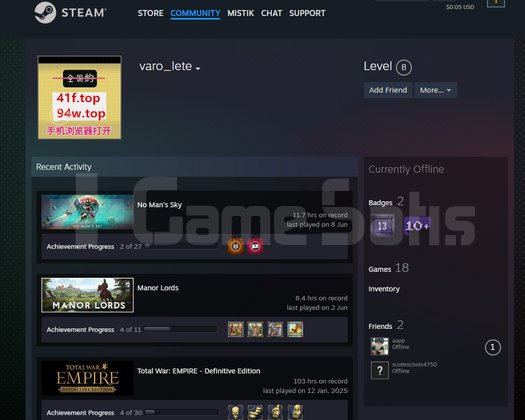Open the Manor Lords game banner
Viewport: 525px width, 420px height.
click(87, 295)
